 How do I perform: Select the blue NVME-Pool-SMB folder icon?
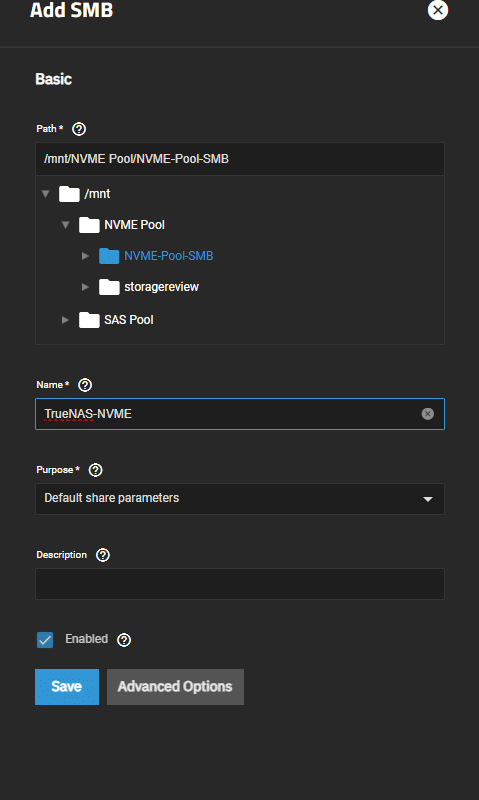109,256
